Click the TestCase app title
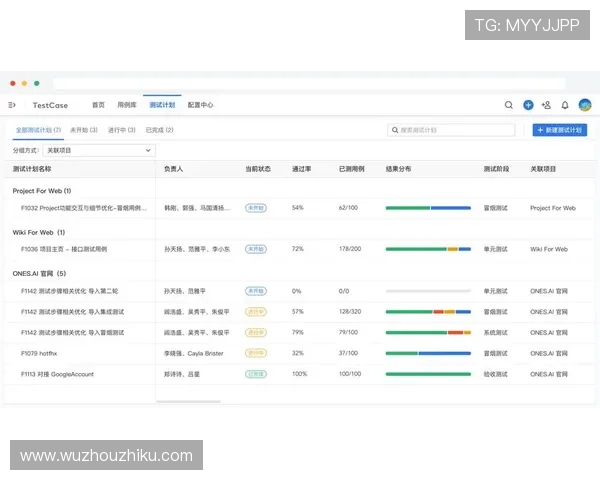 50,105
